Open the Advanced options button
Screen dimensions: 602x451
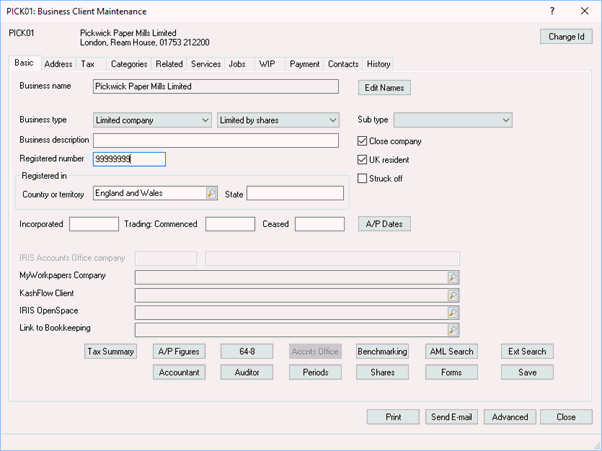(510, 417)
